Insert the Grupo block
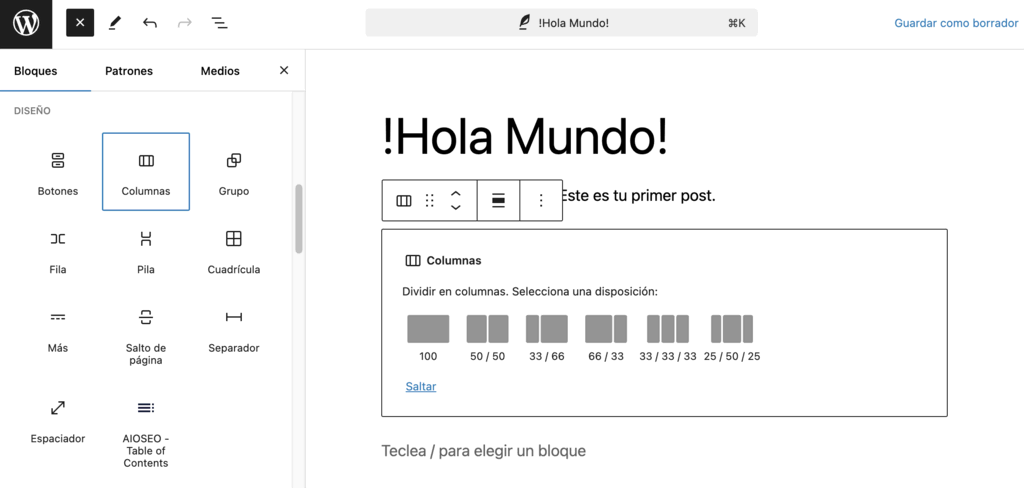Screen dimensions: 1024x488 (233, 172)
